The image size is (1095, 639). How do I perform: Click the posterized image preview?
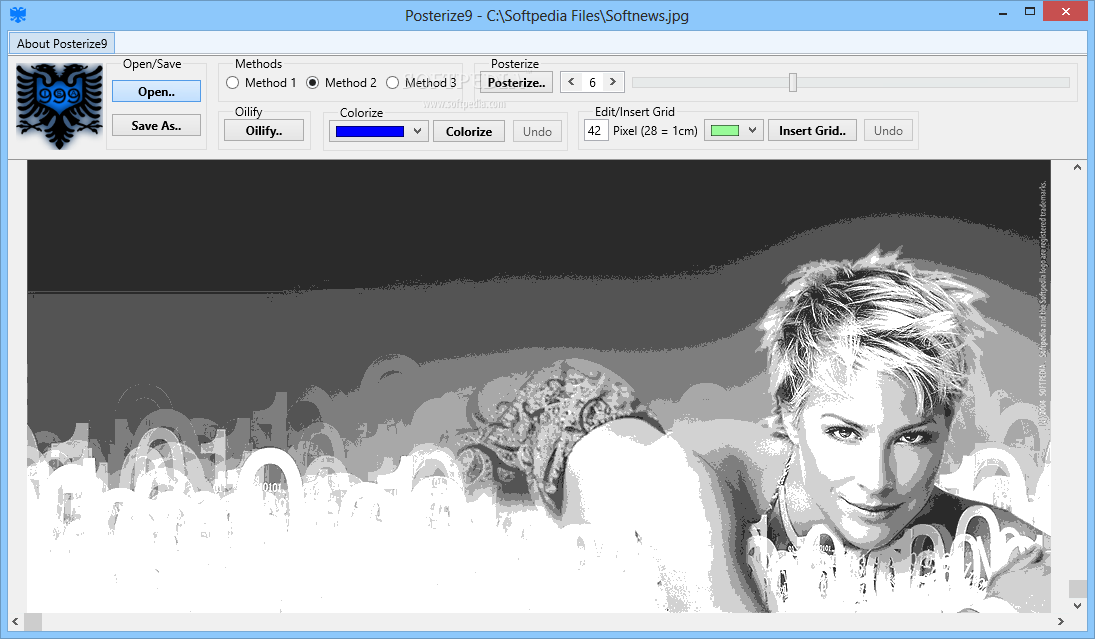click(539, 386)
